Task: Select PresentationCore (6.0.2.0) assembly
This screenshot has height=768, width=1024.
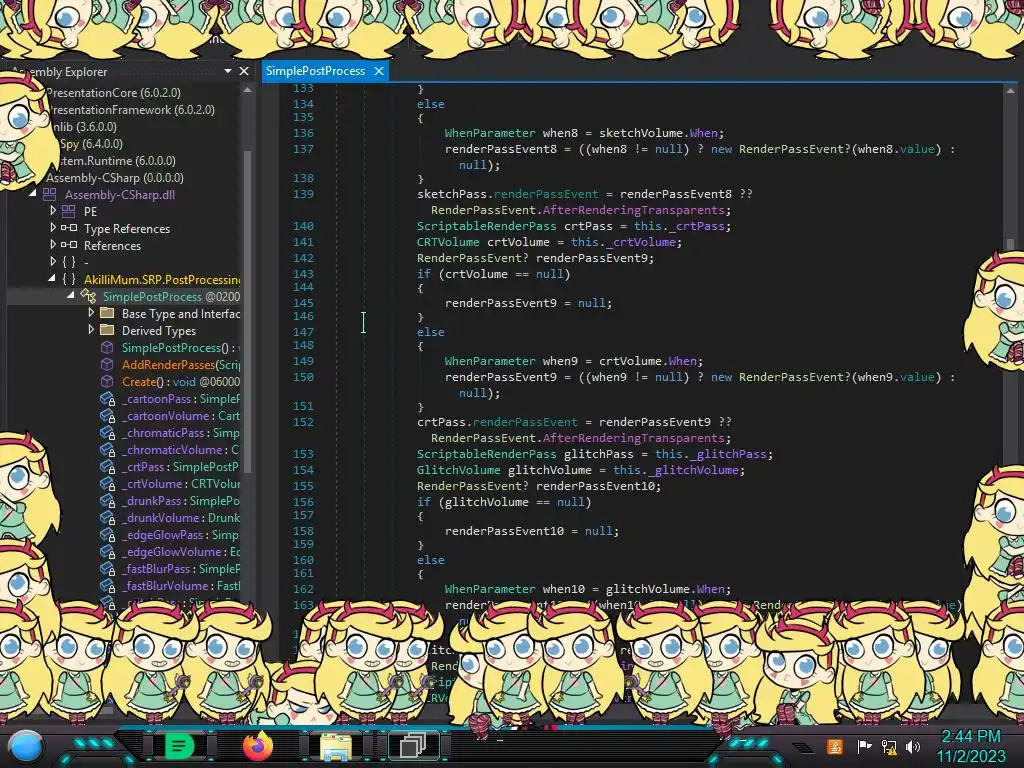Action: (113, 93)
